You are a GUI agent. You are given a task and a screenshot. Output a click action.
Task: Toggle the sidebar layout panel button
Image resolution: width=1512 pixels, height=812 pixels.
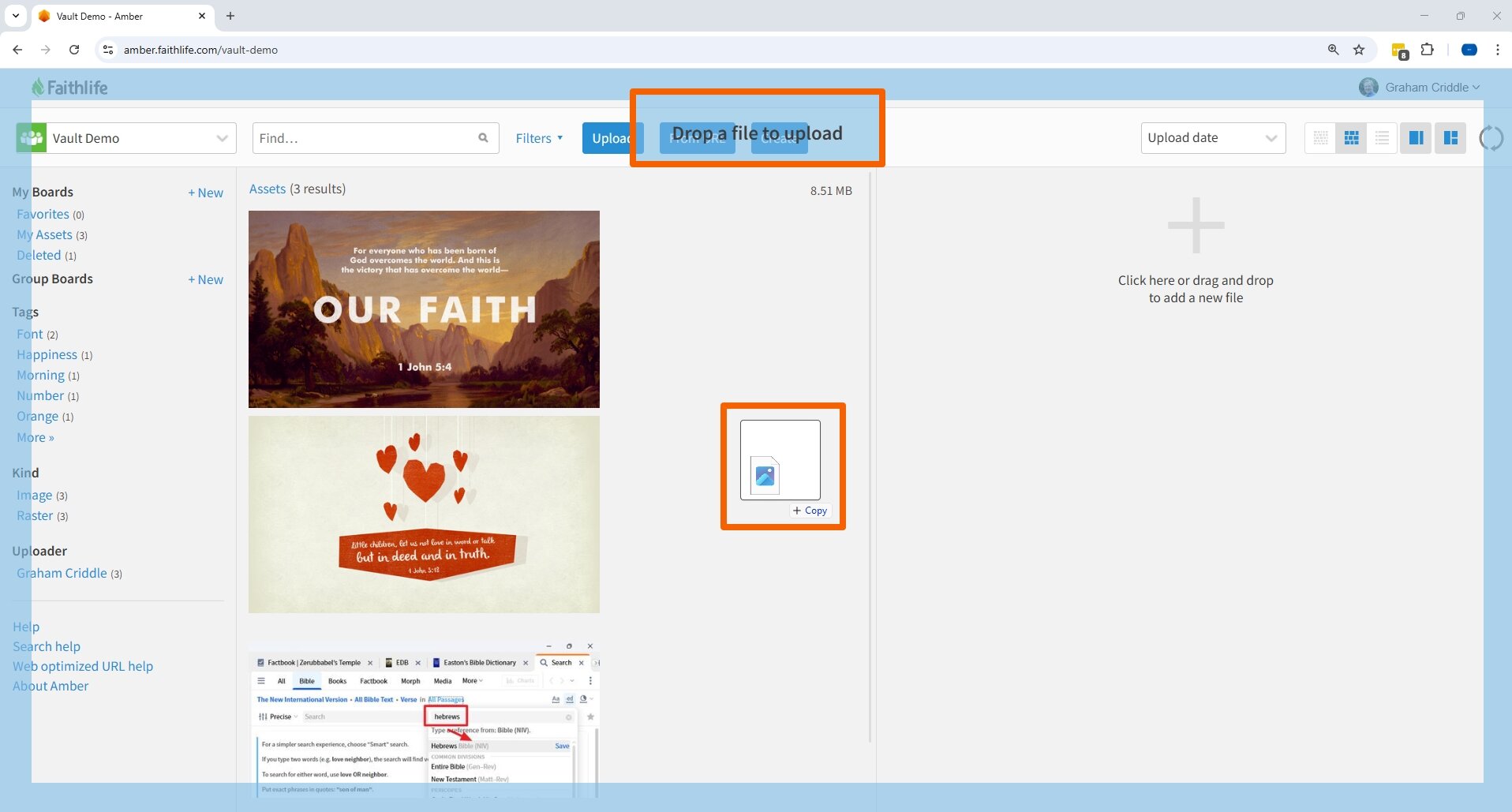(1450, 138)
